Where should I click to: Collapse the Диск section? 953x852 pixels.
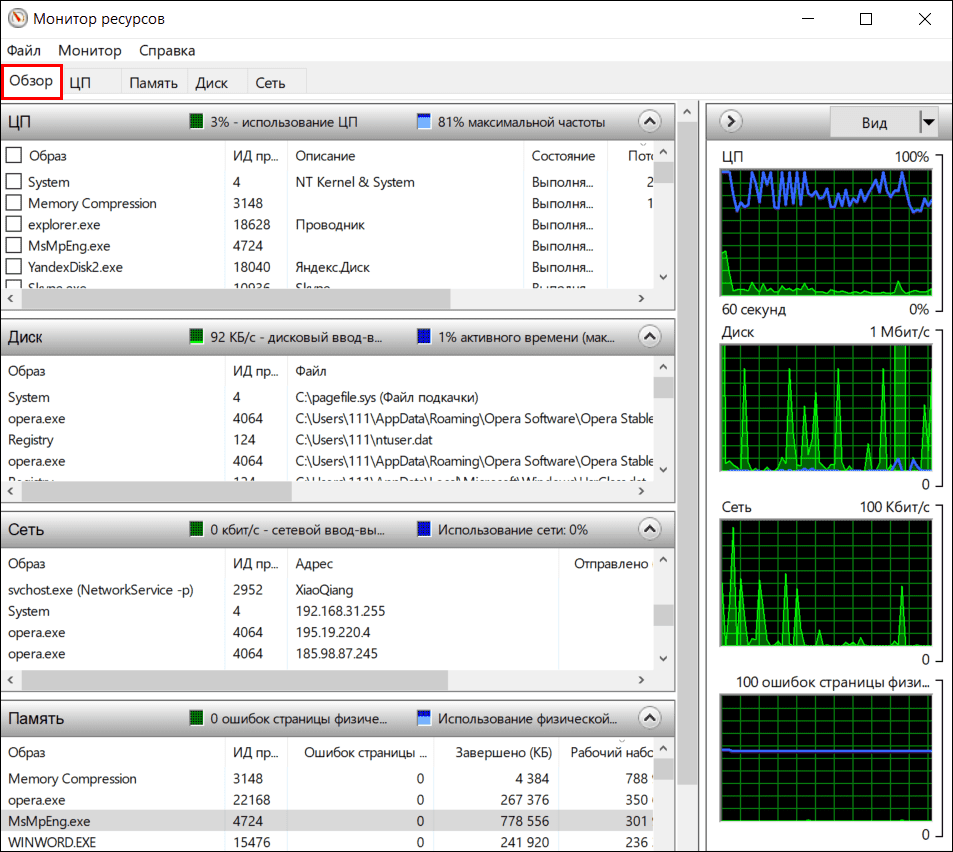[649, 336]
